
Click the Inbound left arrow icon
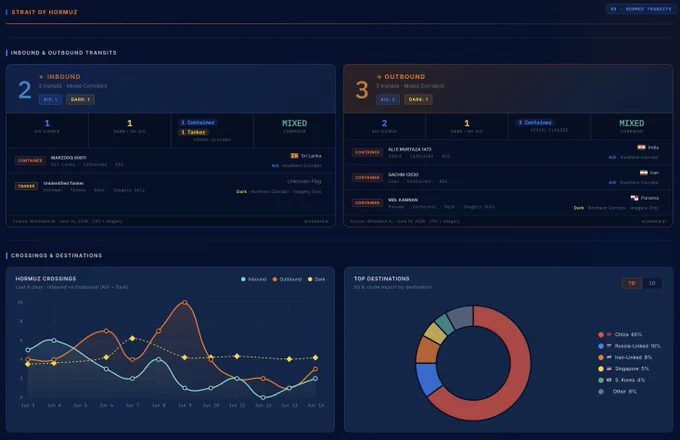[x=42, y=77]
